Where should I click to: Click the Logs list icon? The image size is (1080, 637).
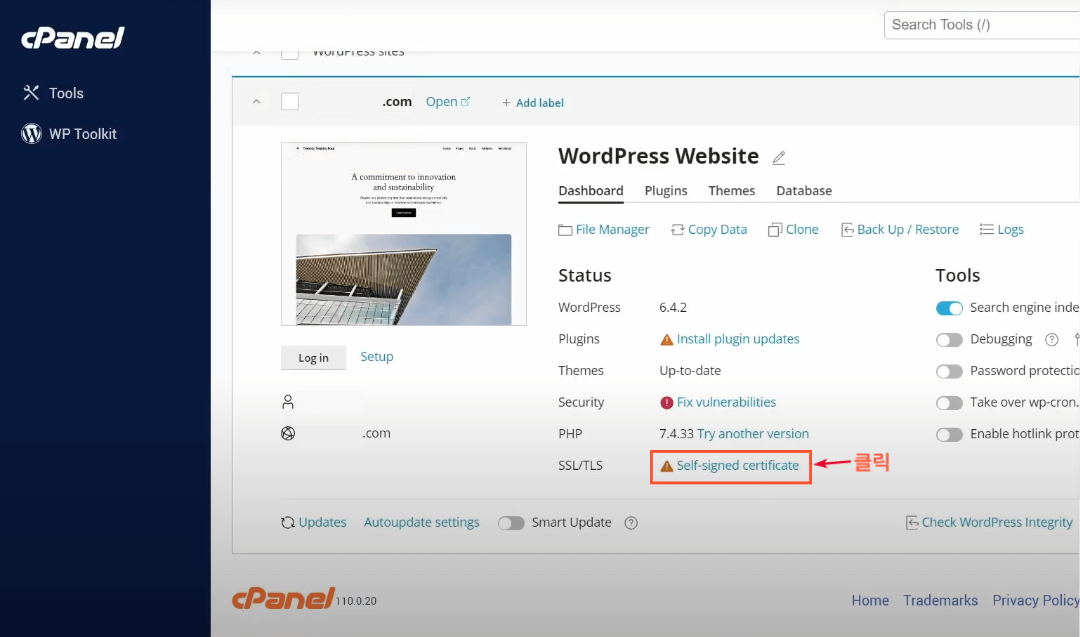[x=986, y=229]
